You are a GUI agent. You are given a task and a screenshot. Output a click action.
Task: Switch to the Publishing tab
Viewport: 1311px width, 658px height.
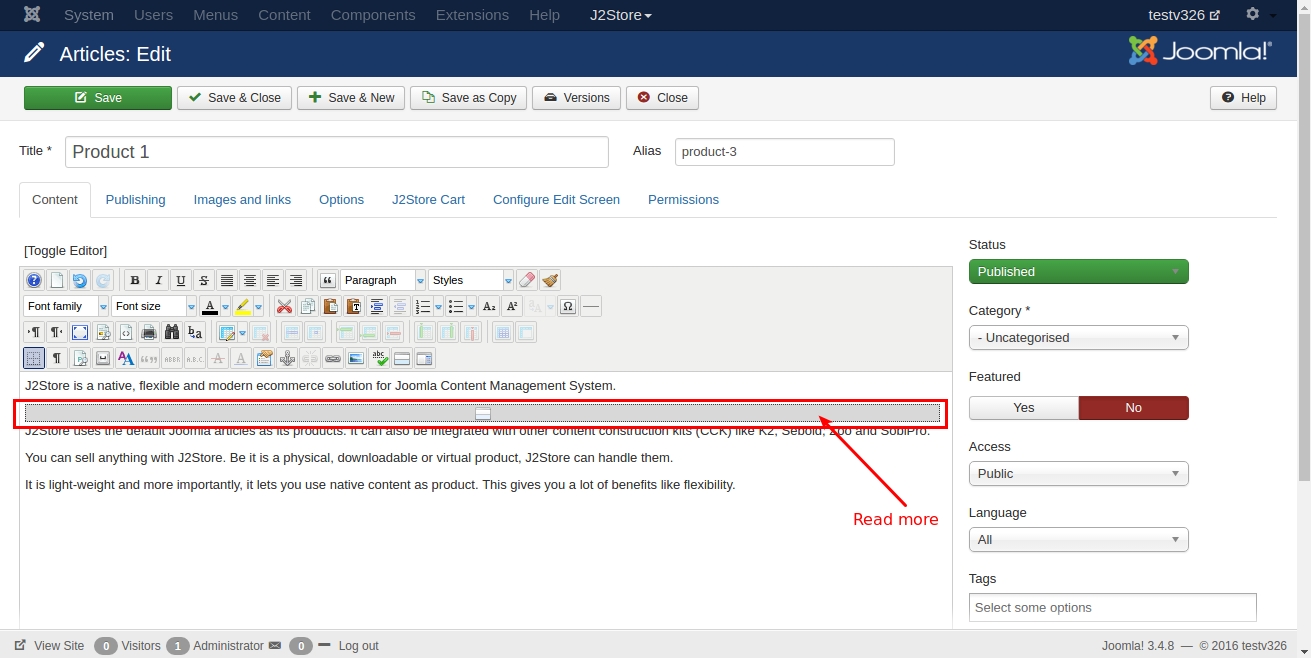tap(135, 200)
